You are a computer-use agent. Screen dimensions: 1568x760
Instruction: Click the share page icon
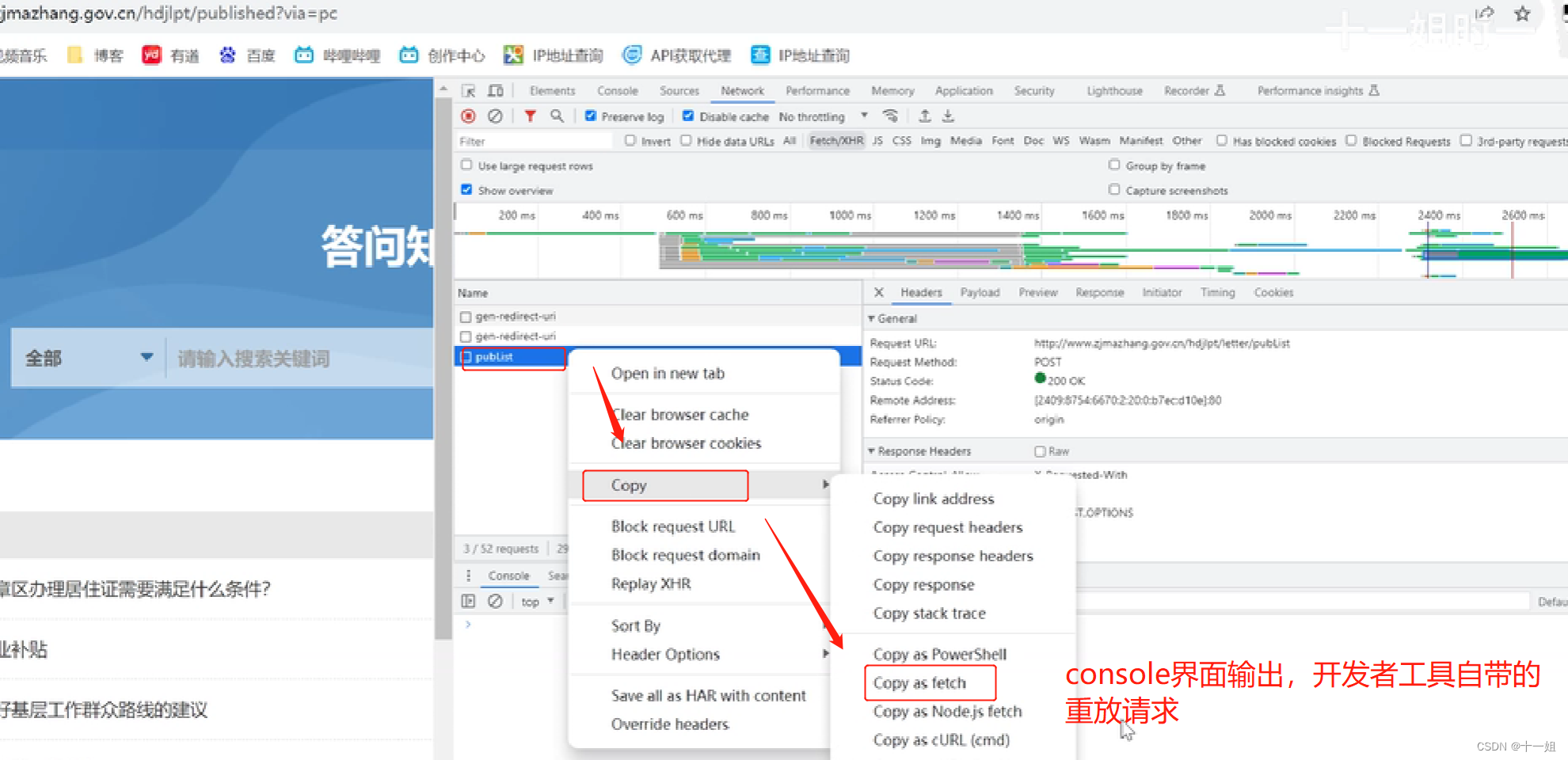click(1485, 13)
